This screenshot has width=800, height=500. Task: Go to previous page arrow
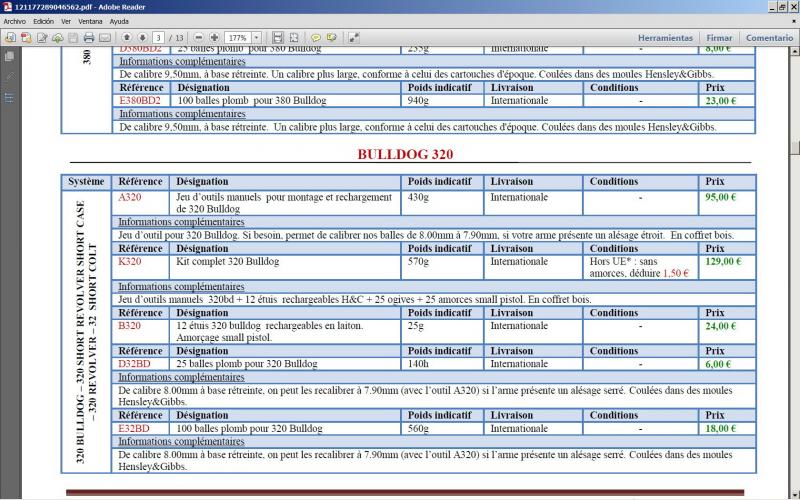[x=127, y=38]
